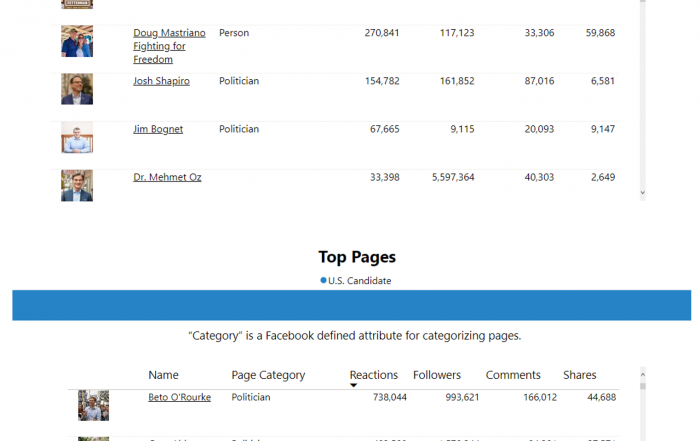Viewport: 700px width, 441px height.
Task: Click the sort arrow under Reactions
Action: click(x=354, y=385)
